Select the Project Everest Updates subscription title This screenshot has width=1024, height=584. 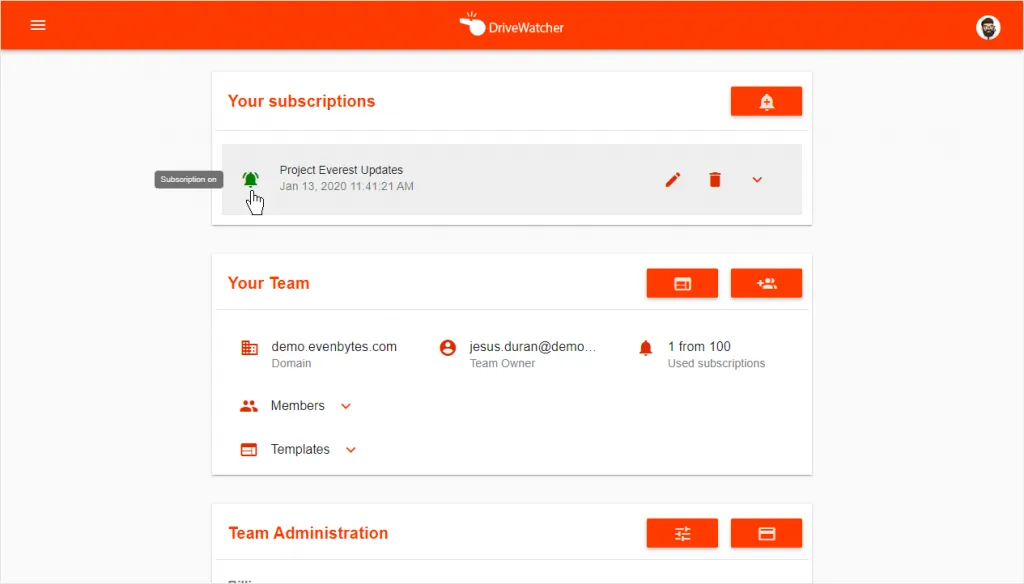341,170
